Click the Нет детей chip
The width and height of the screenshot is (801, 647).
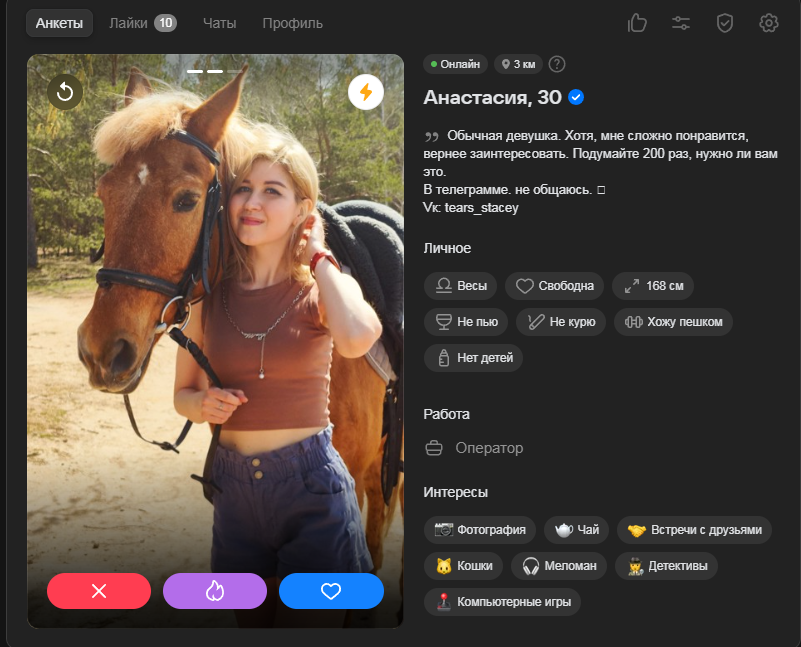click(474, 357)
